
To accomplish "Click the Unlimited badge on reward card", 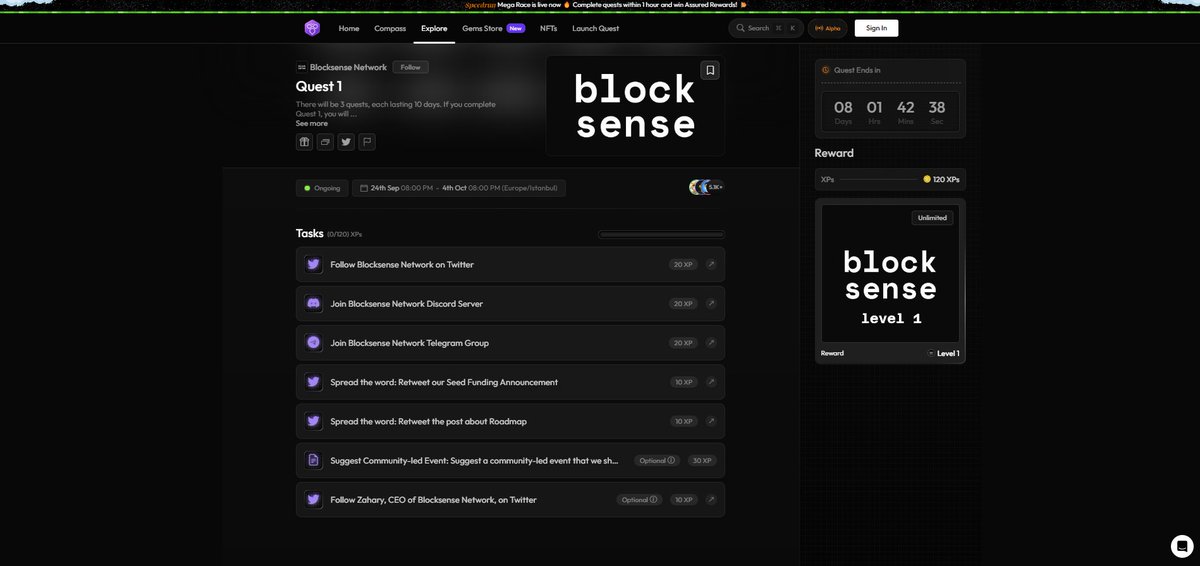I will (932, 217).
